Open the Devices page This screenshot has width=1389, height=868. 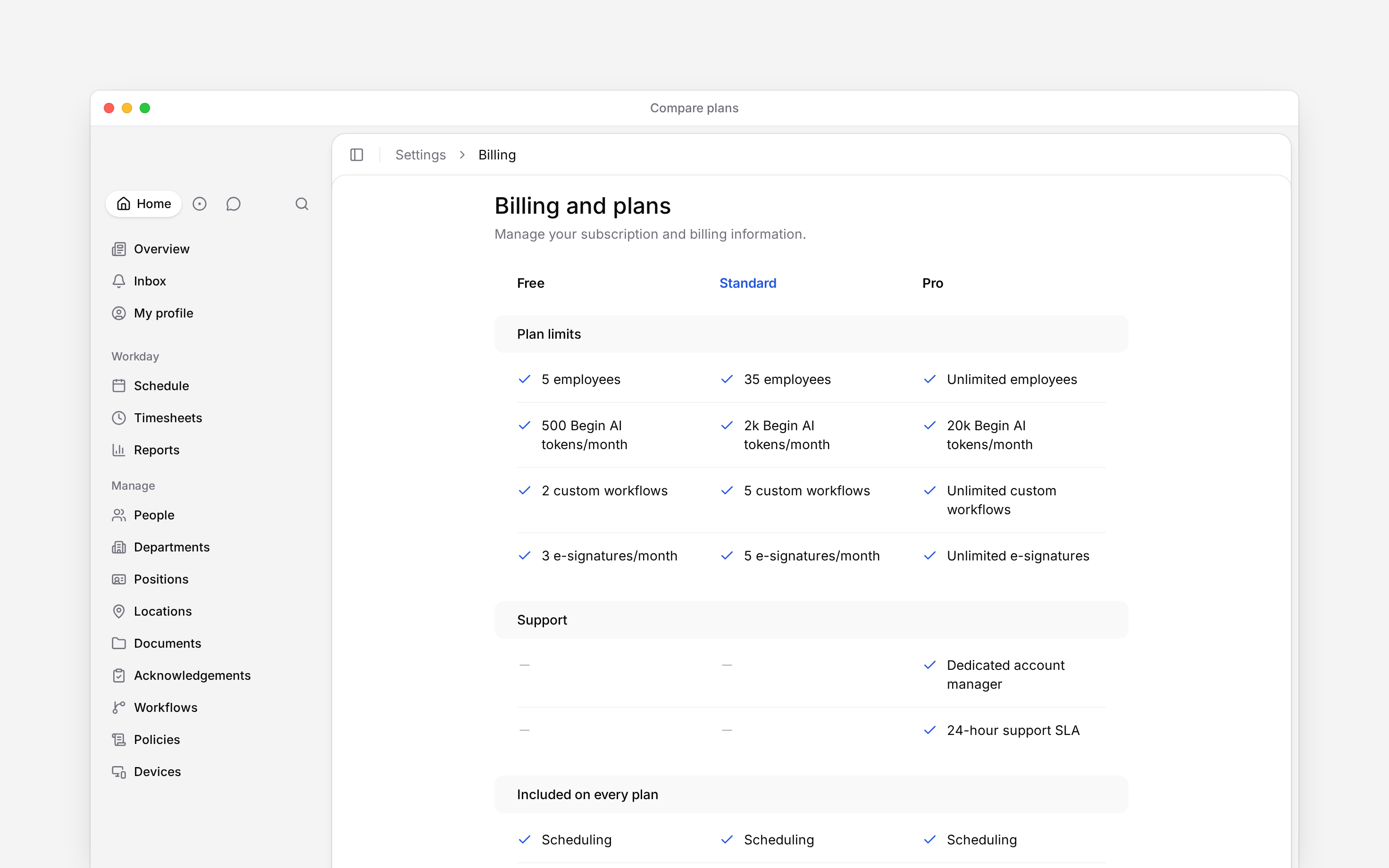coord(157,772)
